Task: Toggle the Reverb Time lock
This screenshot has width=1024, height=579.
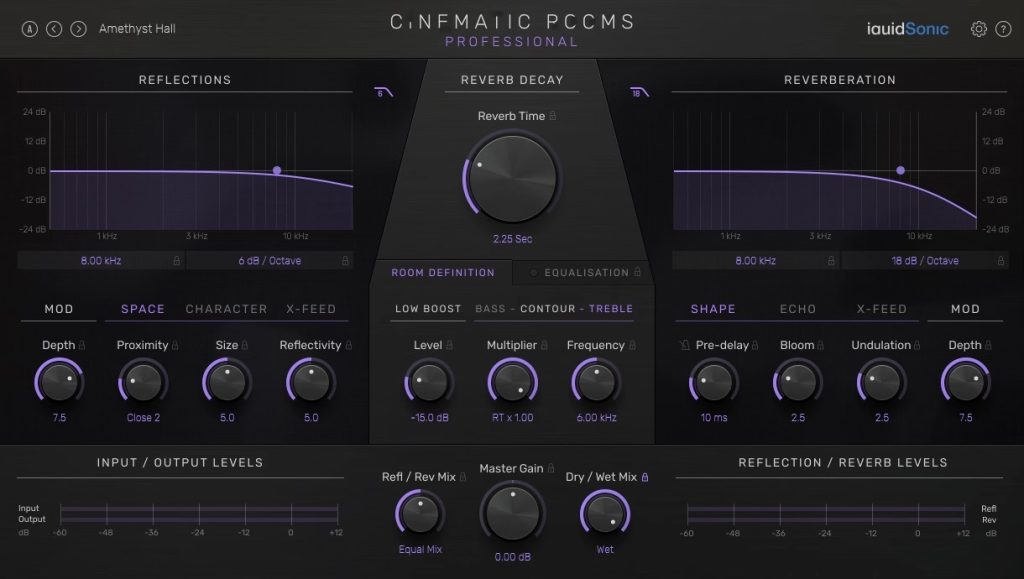Action: pos(552,116)
